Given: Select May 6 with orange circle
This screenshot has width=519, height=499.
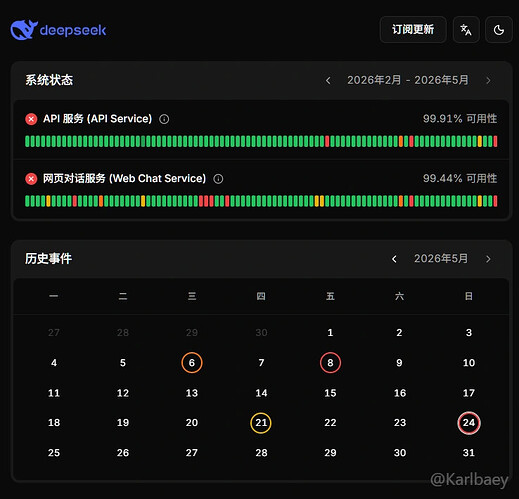Looking at the screenshot, I should pyautogui.click(x=192, y=363).
